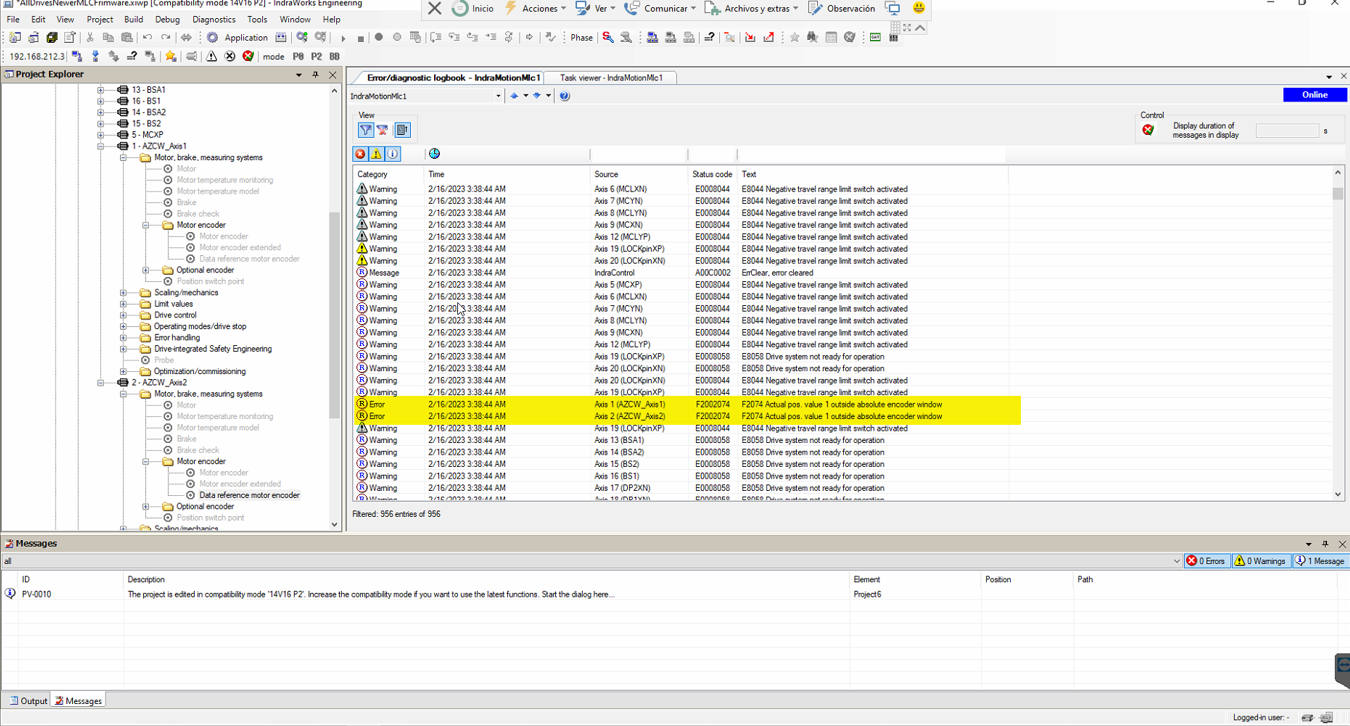Click the Cut scissors toolbar icon
This screenshot has width=1350, height=726.
pos(90,38)
